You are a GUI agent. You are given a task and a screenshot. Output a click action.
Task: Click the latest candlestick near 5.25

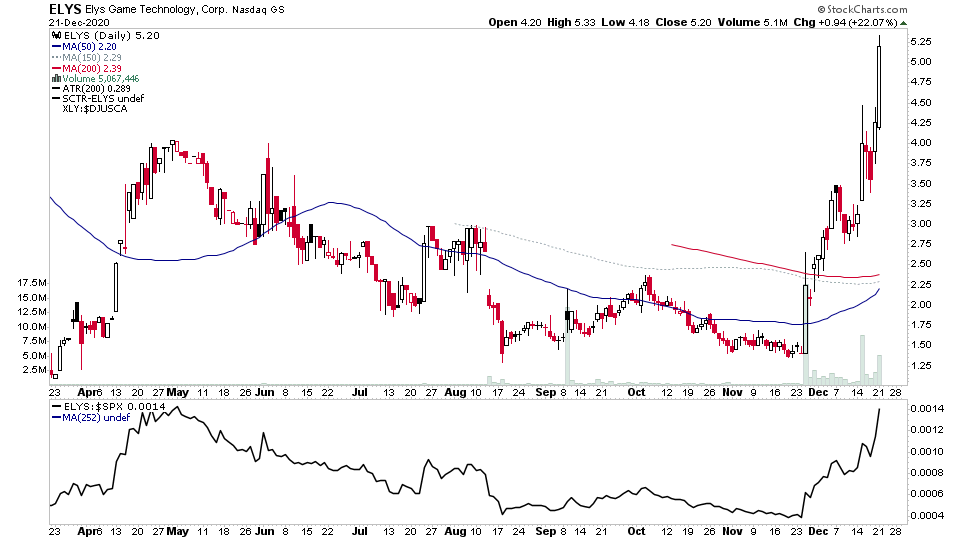(x=880, y=86)
